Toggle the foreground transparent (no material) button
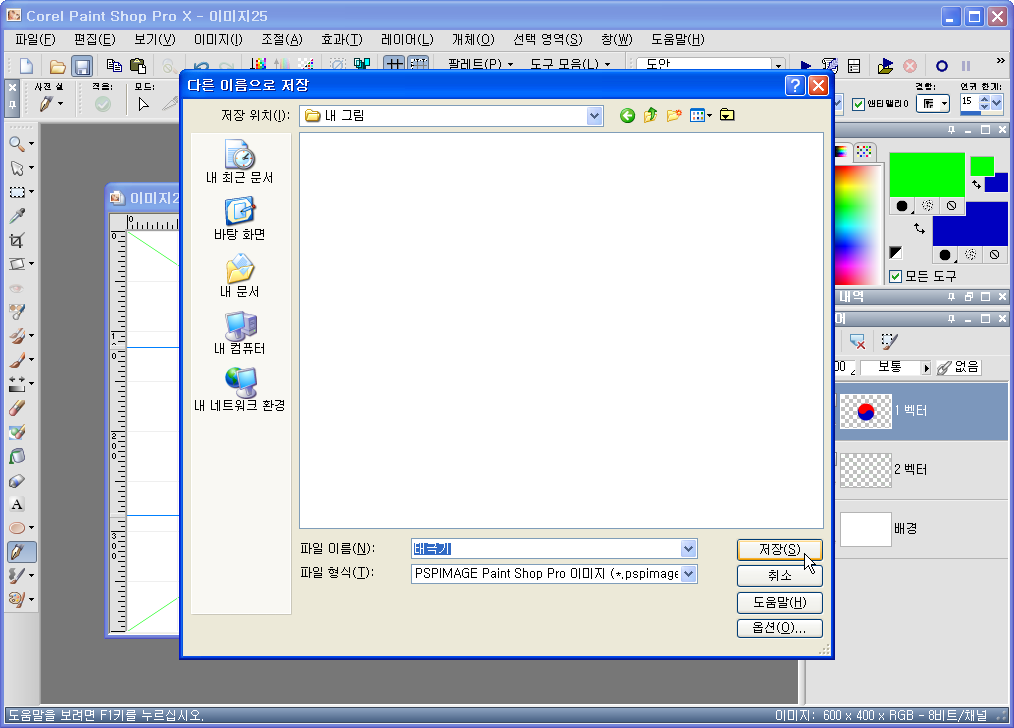The width and height of the screenshot is (1014, 728). click(951, 206)
